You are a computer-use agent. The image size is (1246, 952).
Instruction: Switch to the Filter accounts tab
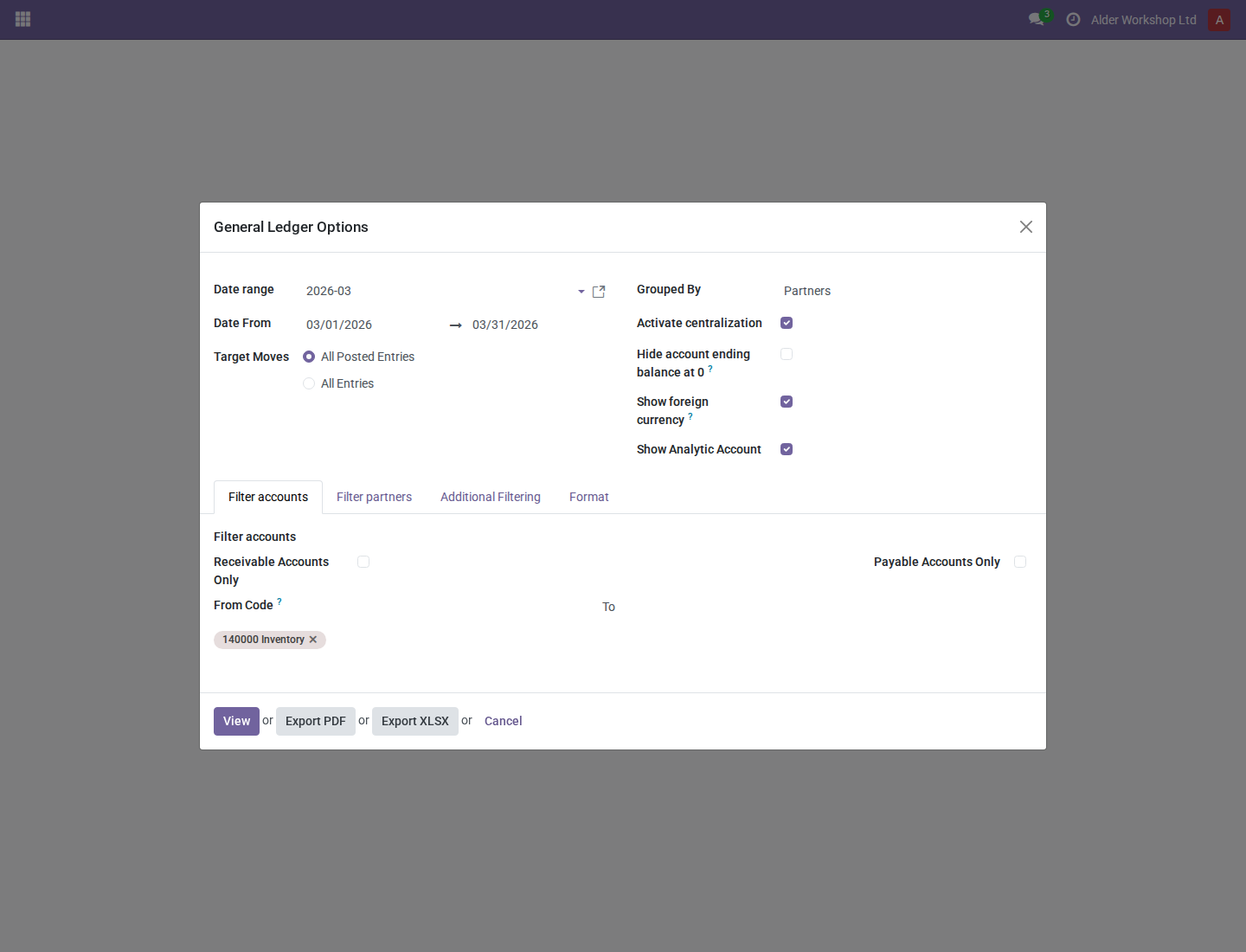click(268, 497)
